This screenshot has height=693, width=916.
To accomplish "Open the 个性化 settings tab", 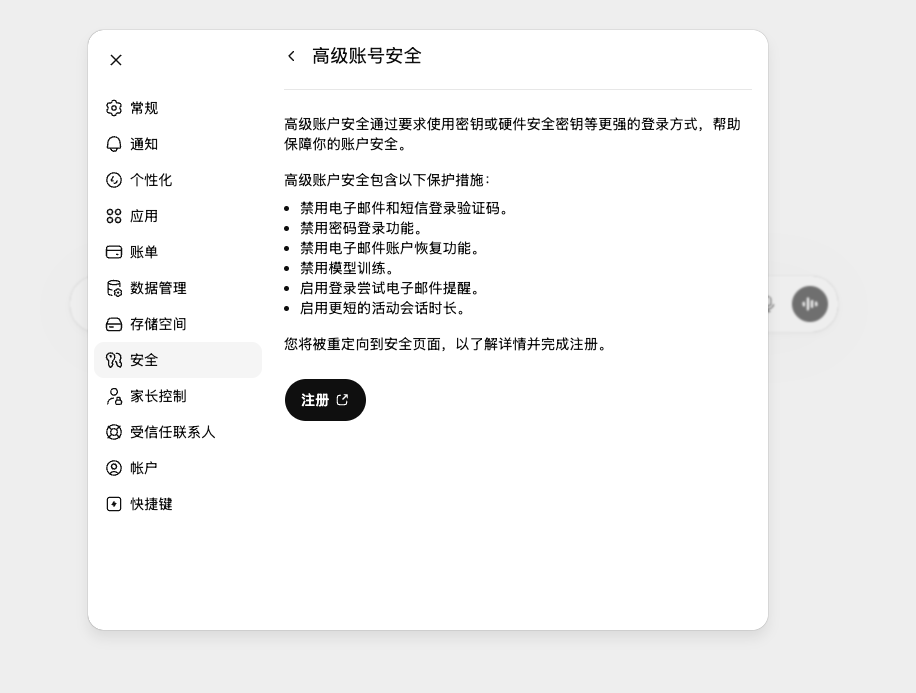I will [x=178, y=180].
